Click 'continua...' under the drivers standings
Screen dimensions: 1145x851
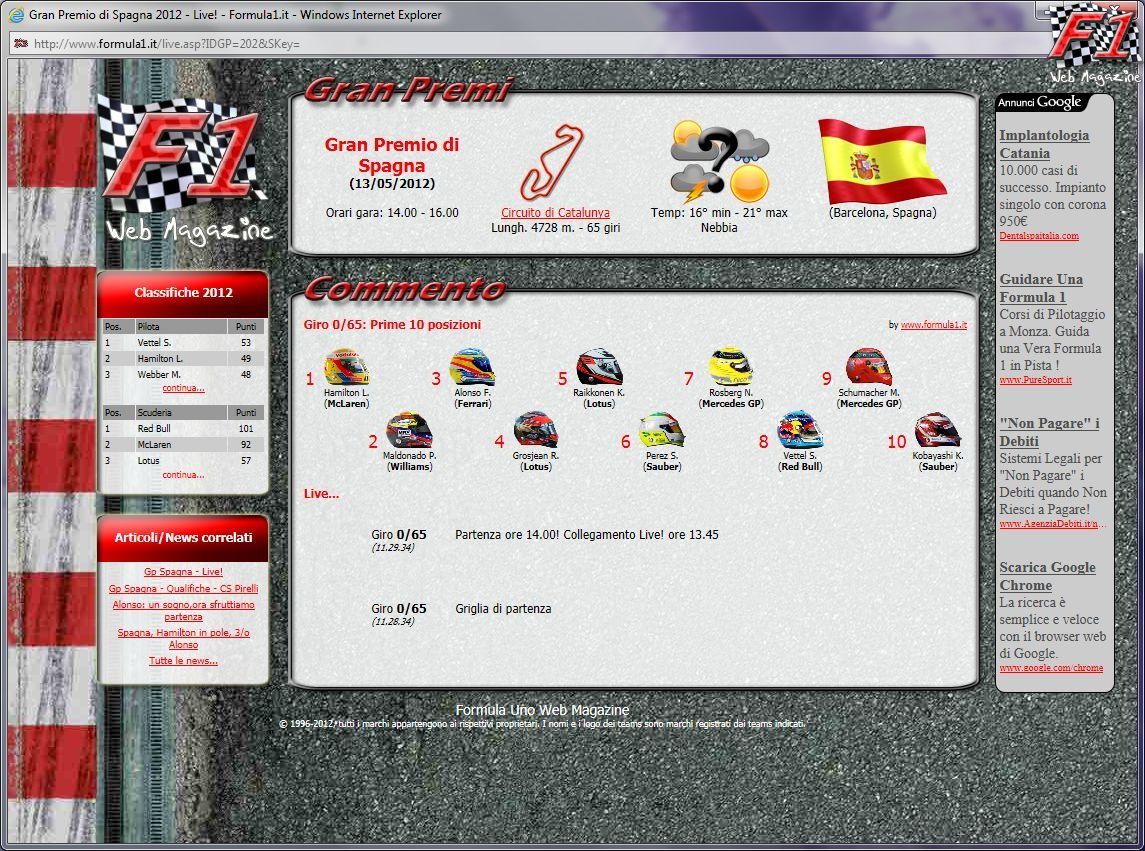(183, 388)
